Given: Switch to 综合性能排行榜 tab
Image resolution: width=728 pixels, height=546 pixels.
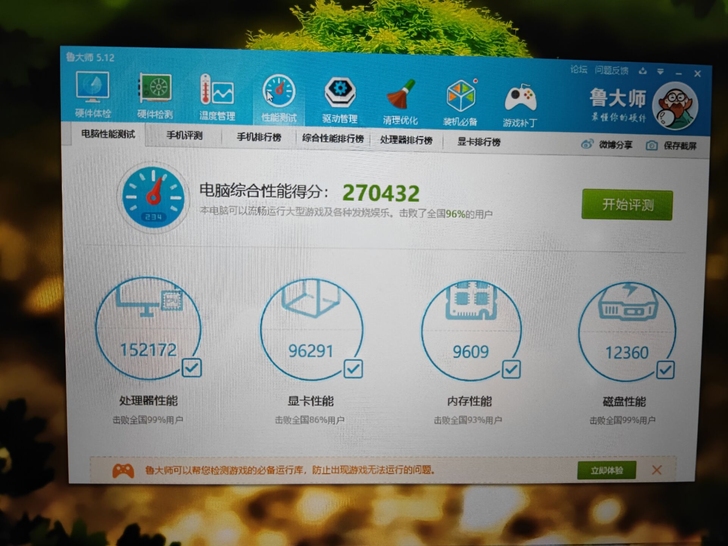Looking at the screenshot, I should tap(333, 139).
